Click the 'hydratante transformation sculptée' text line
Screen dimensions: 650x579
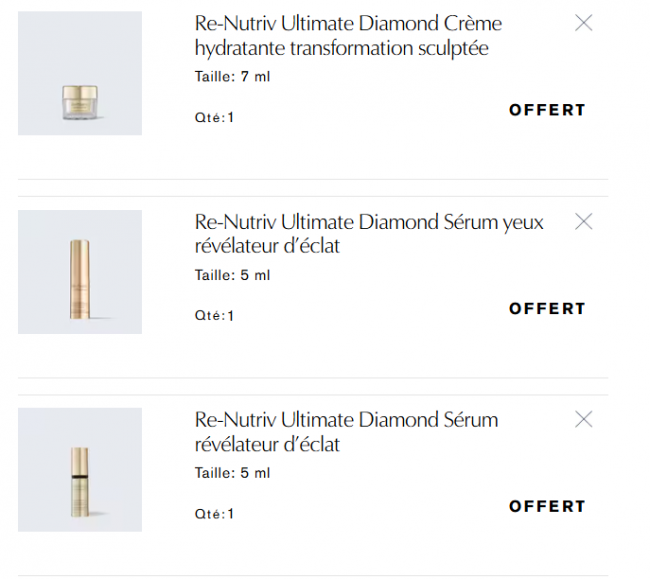(341, 48)
